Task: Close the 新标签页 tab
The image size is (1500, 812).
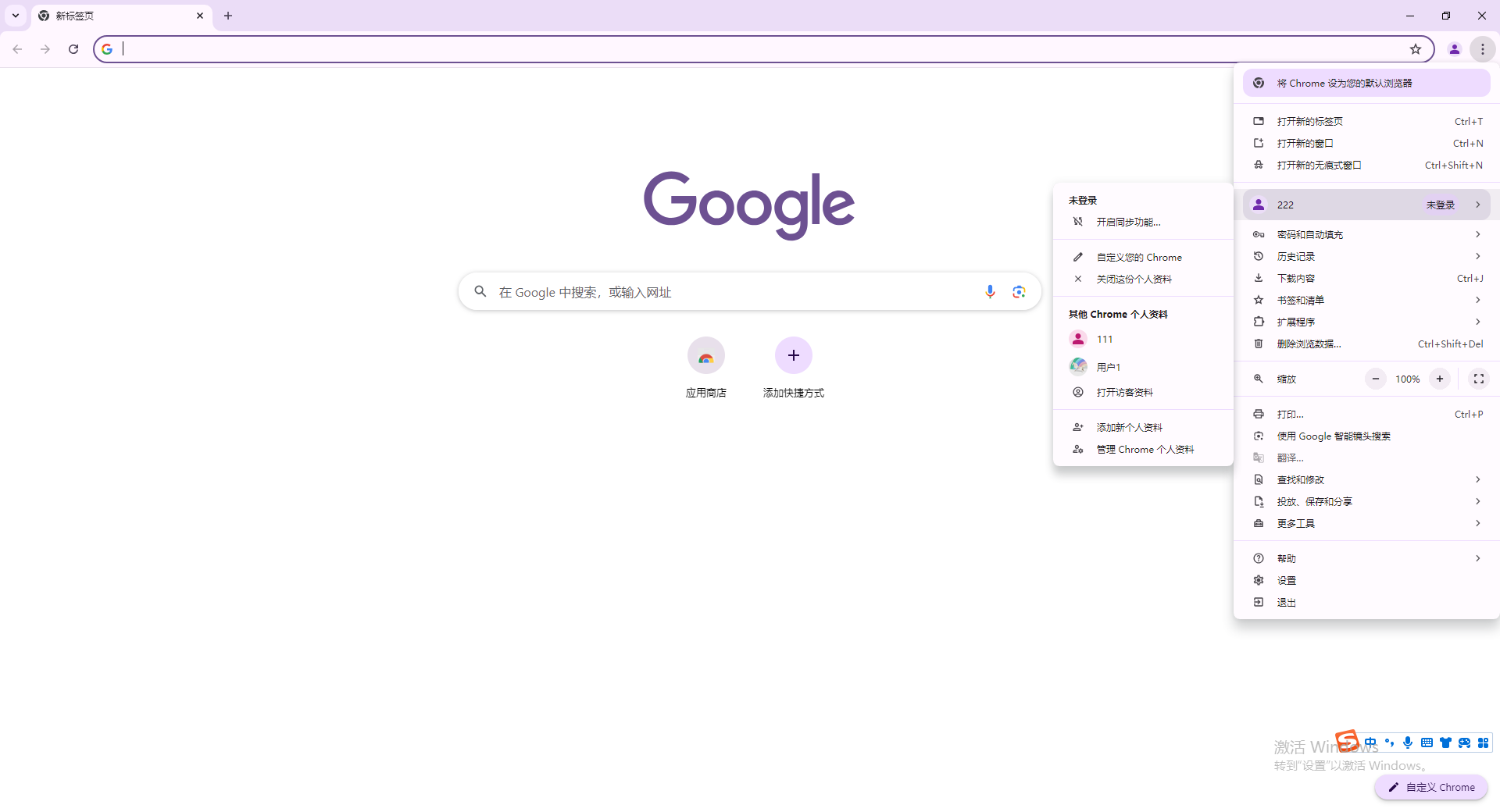Action: (200, 16)
